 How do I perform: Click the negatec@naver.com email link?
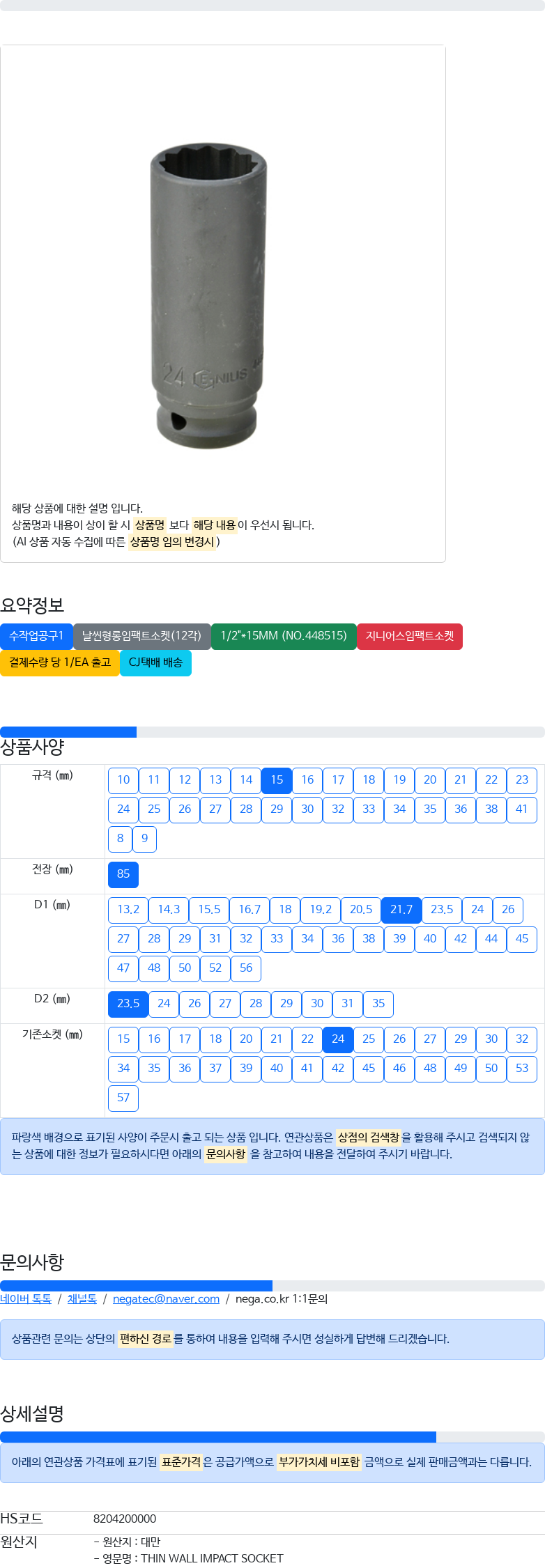[x=166, y=1299]
